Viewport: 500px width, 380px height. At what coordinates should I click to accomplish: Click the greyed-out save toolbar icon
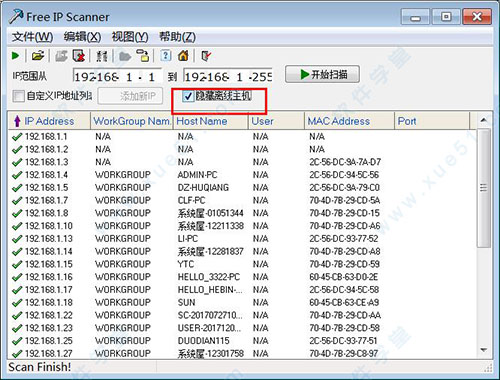61,56
